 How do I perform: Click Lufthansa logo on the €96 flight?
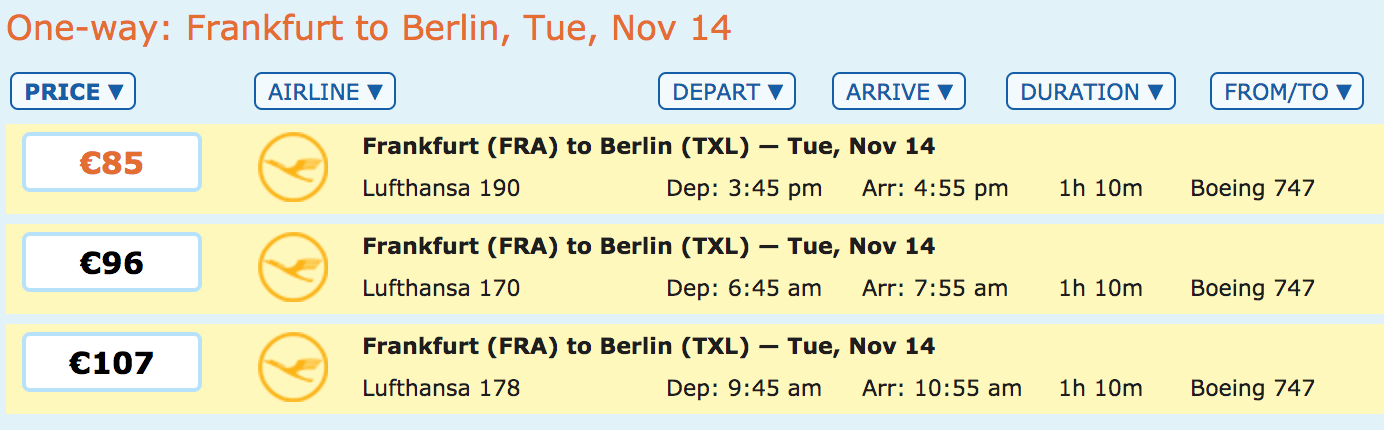(x=293, y=266)
